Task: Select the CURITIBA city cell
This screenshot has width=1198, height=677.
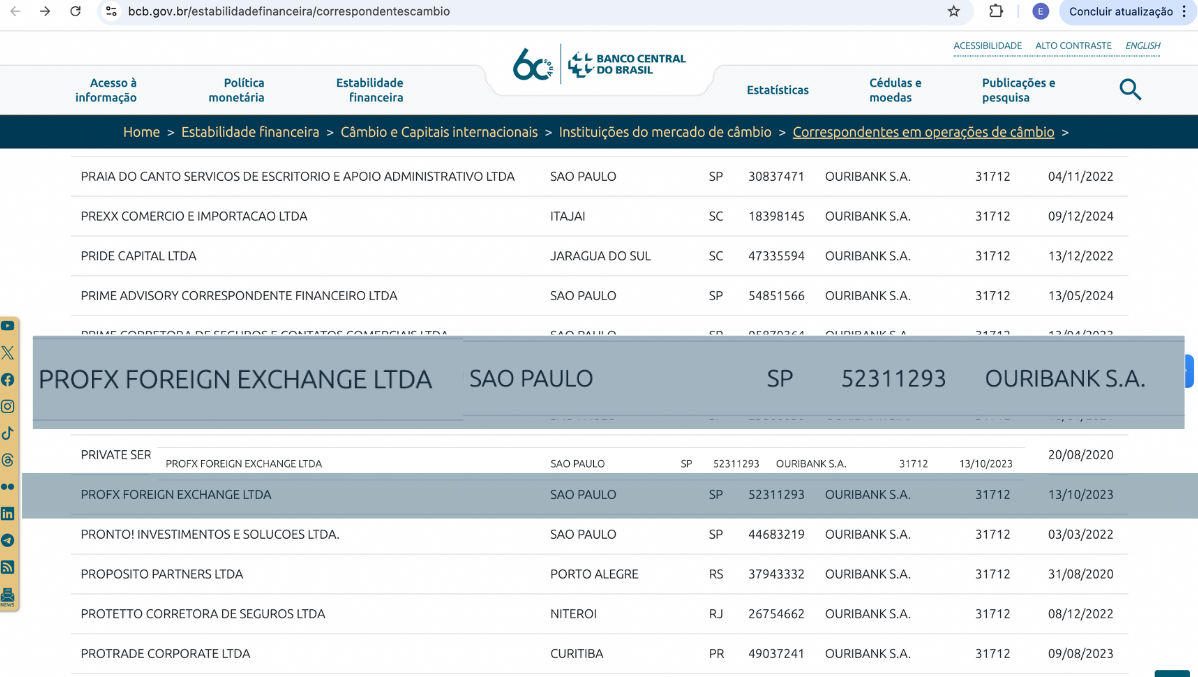Action: (577, 653)
